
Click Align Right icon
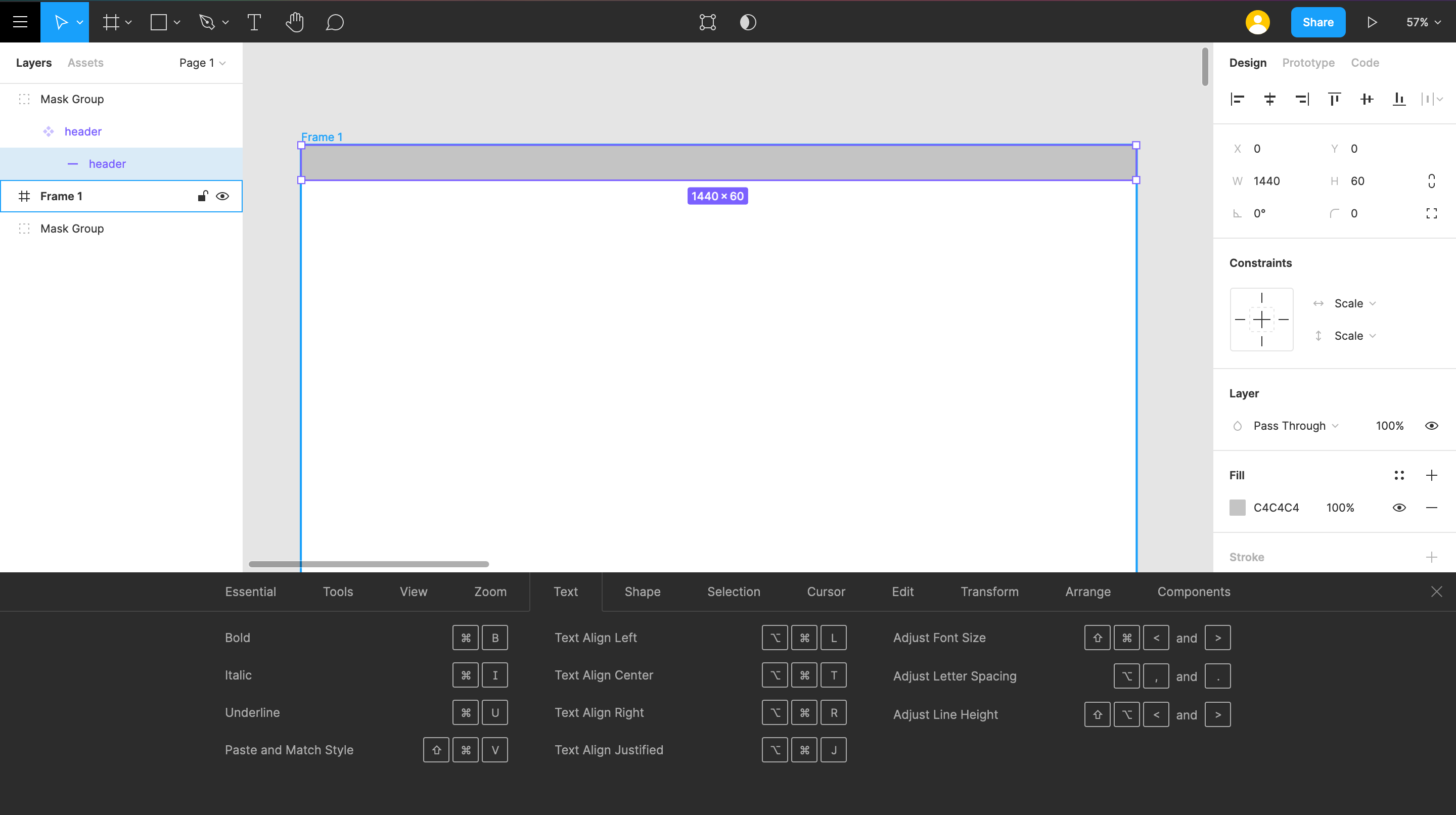point(1302,99)
